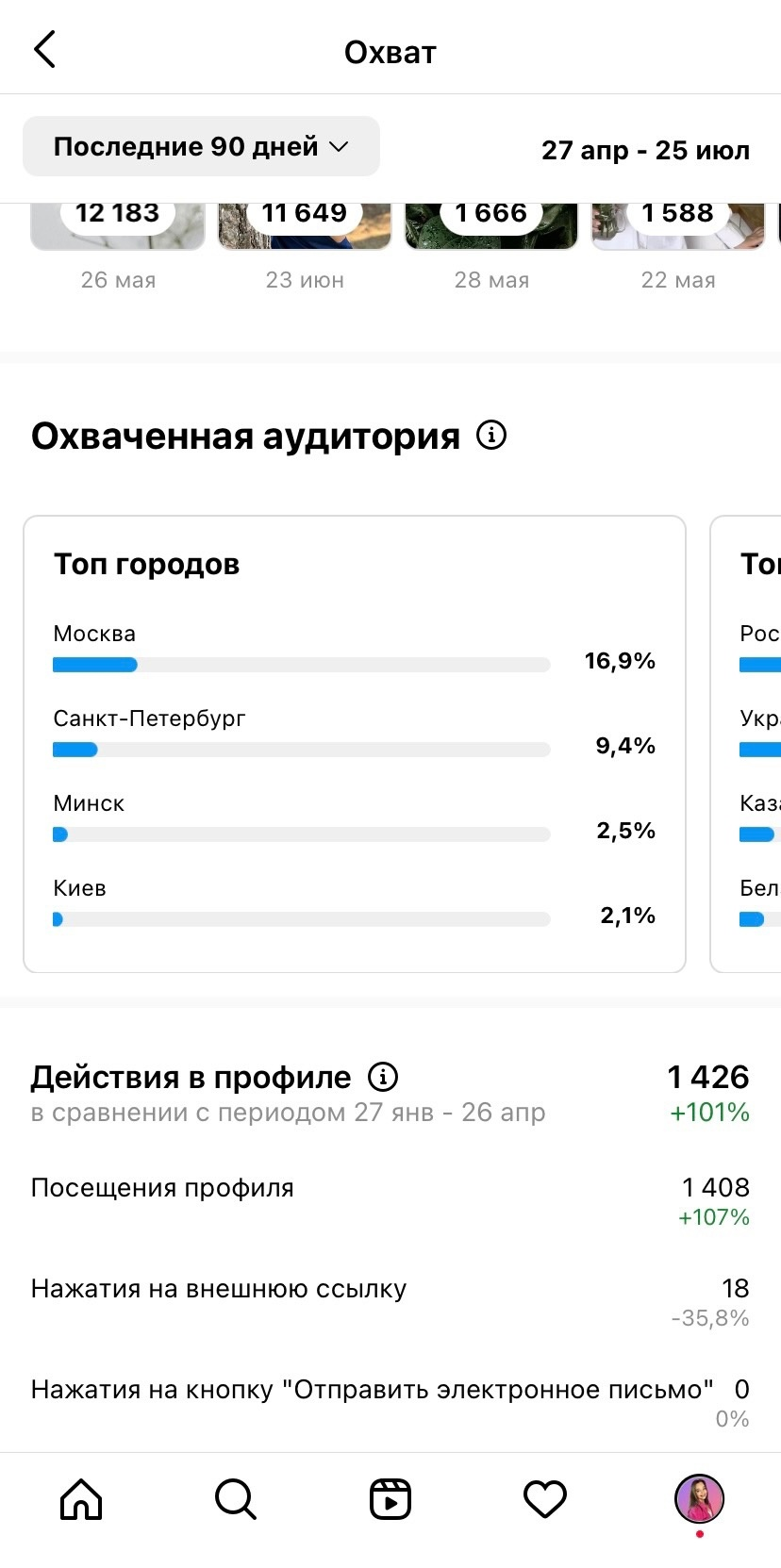Open post thumbnail with 1 588 reach
The height and width of the screenshot is (1568, 781).
678,226
